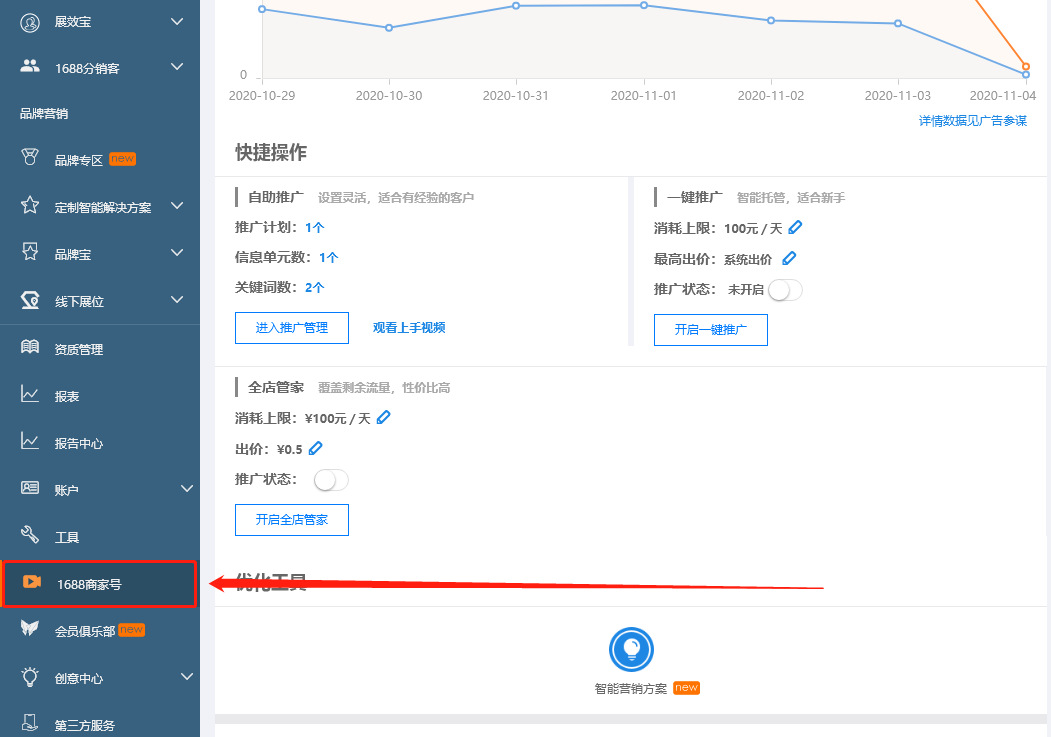Screen dimensions: 1051x737
Task: Click the 工具 wrench icon
Action: 30,536
